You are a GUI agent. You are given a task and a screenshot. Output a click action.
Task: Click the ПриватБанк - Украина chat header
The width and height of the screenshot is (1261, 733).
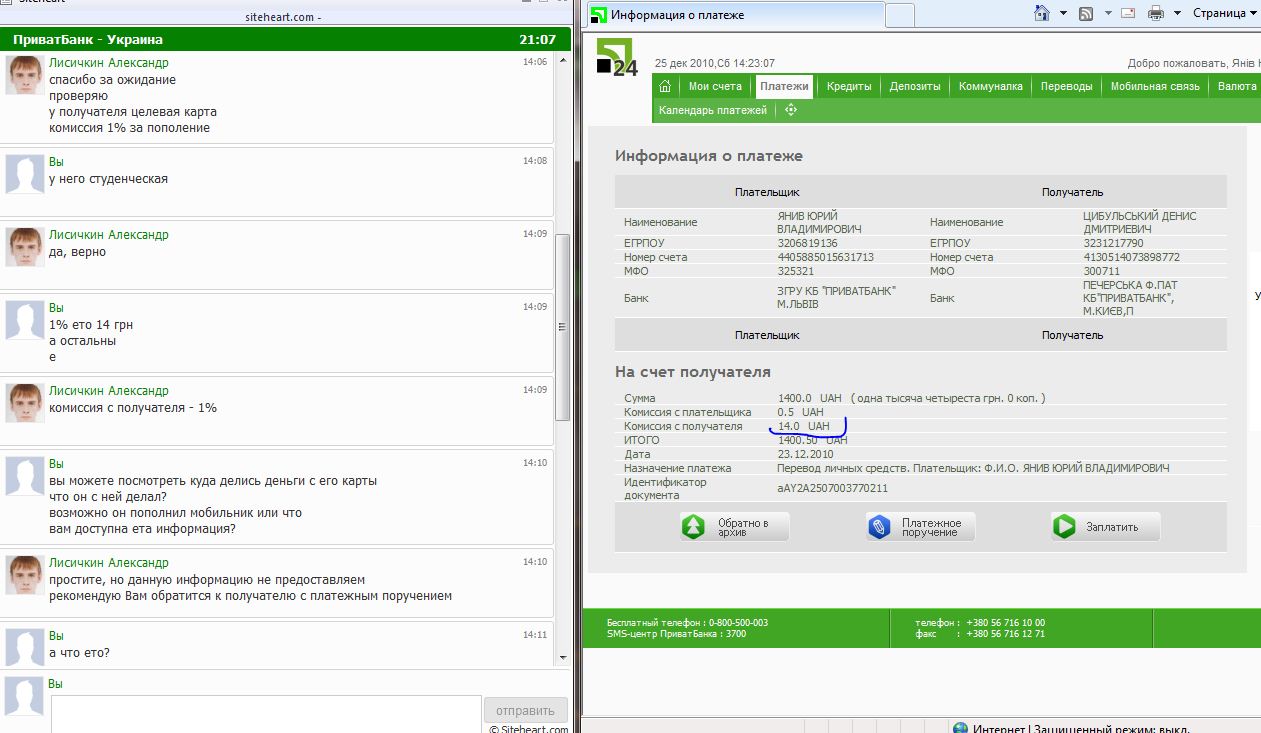(284, 39)
